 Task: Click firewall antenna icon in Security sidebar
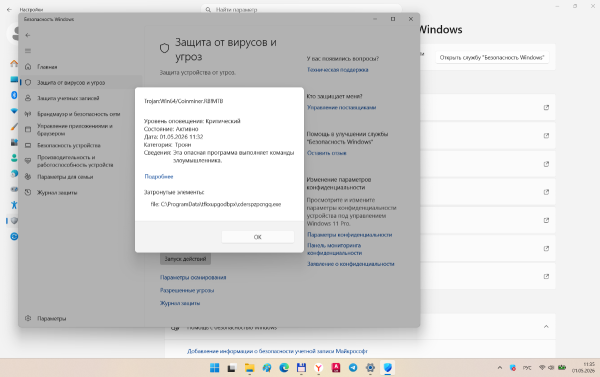[28, 114]
